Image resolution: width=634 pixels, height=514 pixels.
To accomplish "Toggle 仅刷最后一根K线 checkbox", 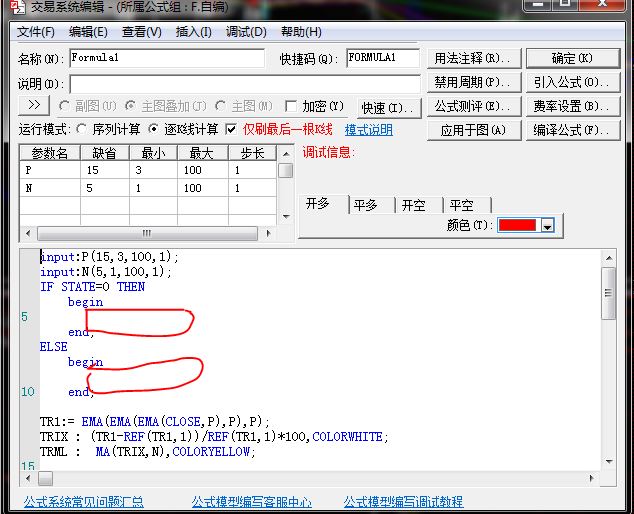I will tap(231, 129).
